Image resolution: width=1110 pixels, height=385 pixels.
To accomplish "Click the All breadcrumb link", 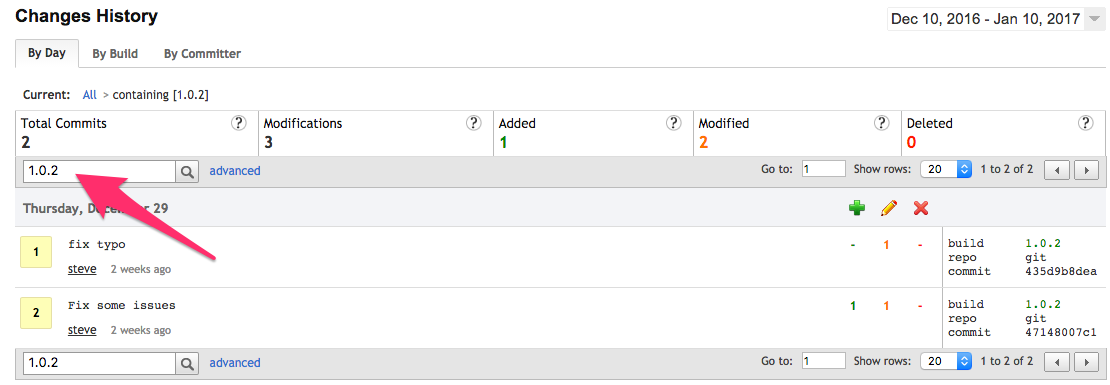I will [x=89, y=94].
